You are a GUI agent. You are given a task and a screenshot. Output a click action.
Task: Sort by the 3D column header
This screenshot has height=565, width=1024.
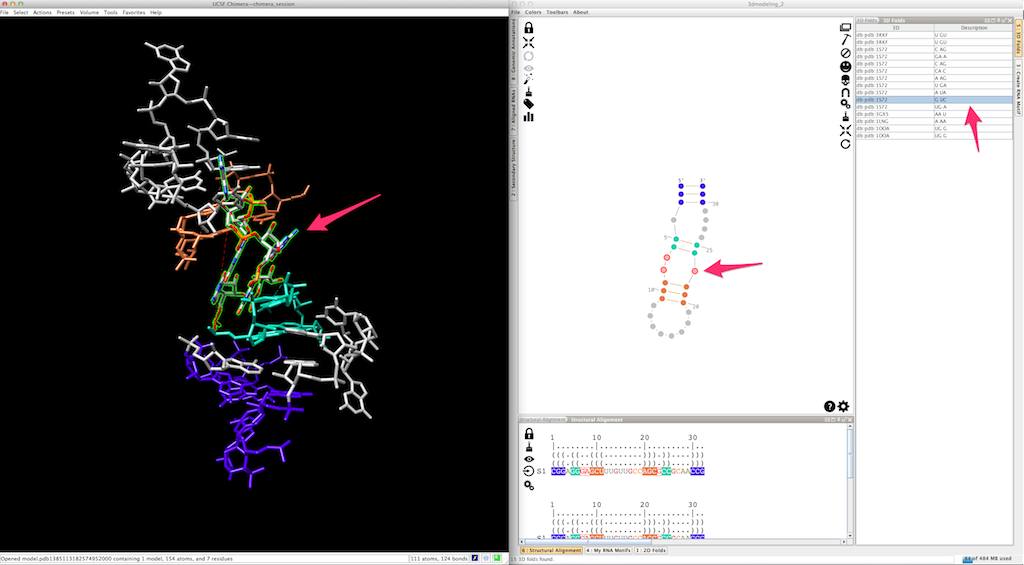895,28
